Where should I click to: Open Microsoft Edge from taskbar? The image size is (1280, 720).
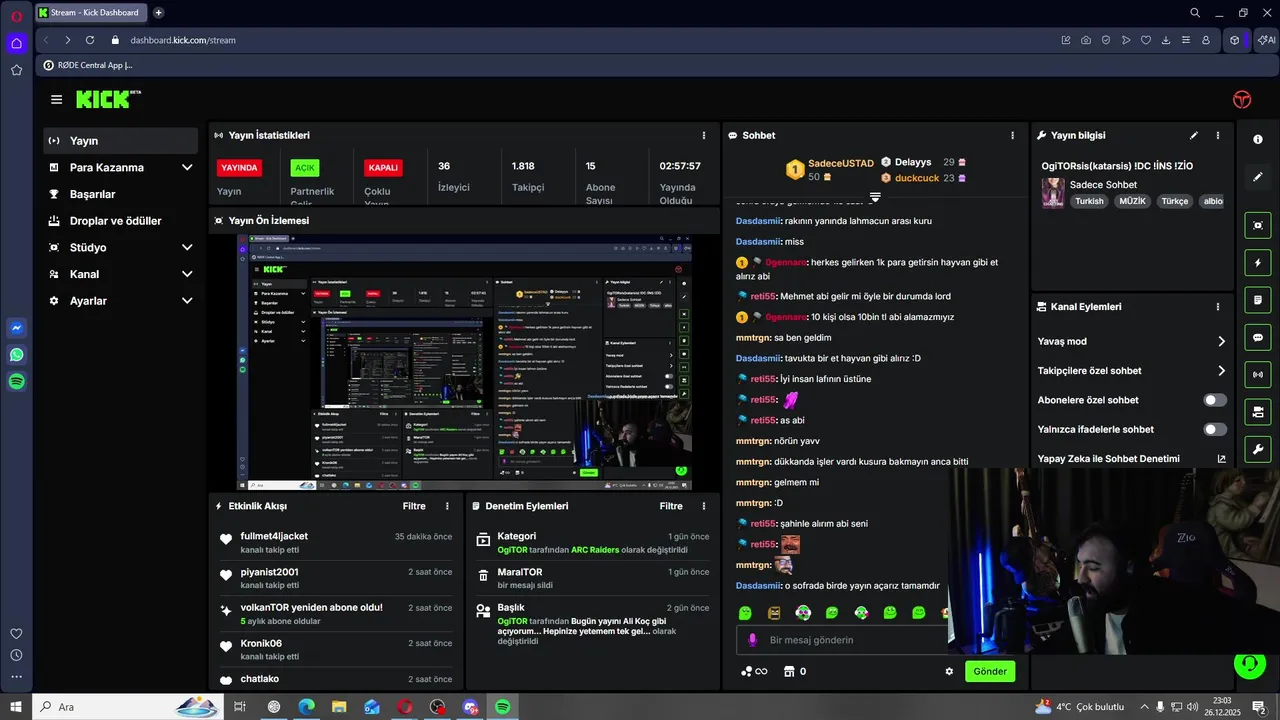pyautogui.click(x=306, y=707)
